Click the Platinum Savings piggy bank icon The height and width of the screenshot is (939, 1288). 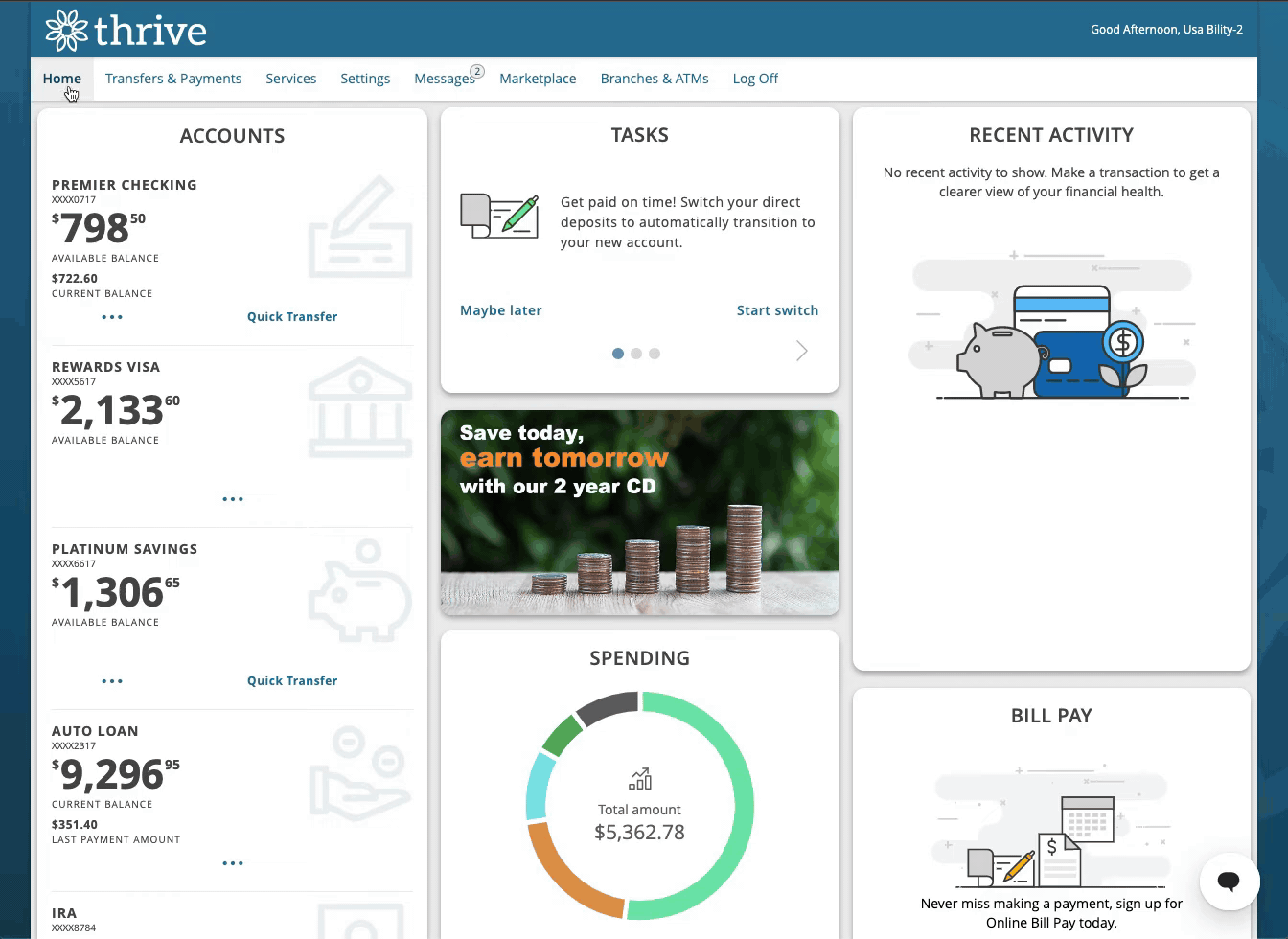pos(360,590)
